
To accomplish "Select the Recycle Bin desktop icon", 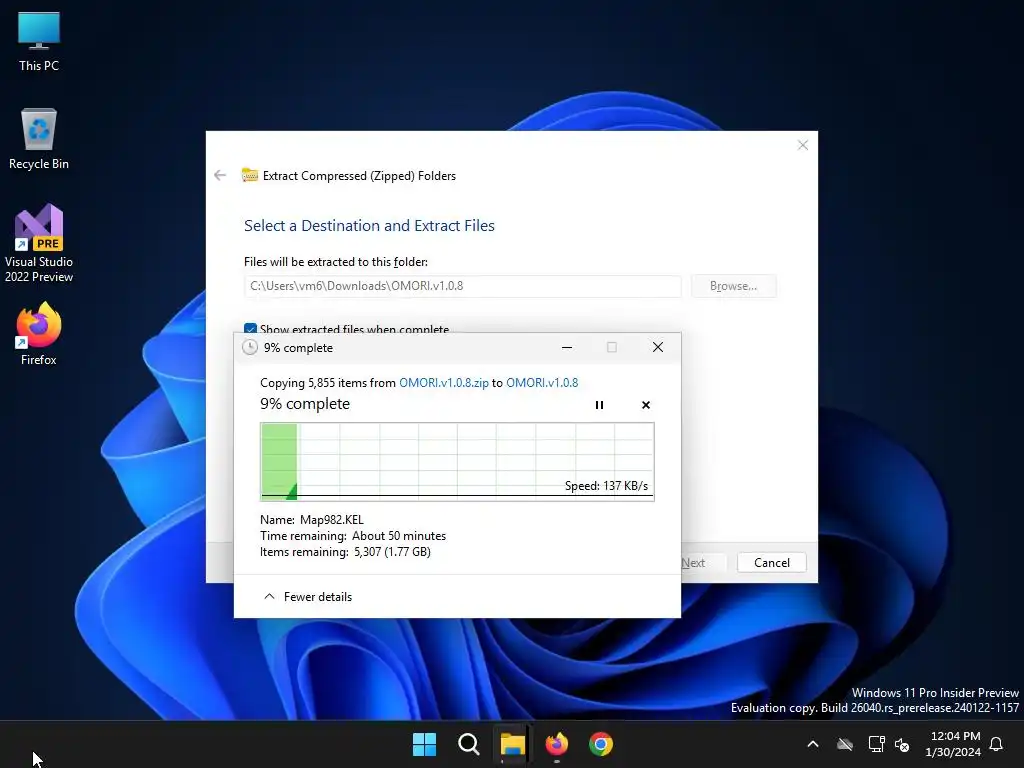I will [39, 139].
